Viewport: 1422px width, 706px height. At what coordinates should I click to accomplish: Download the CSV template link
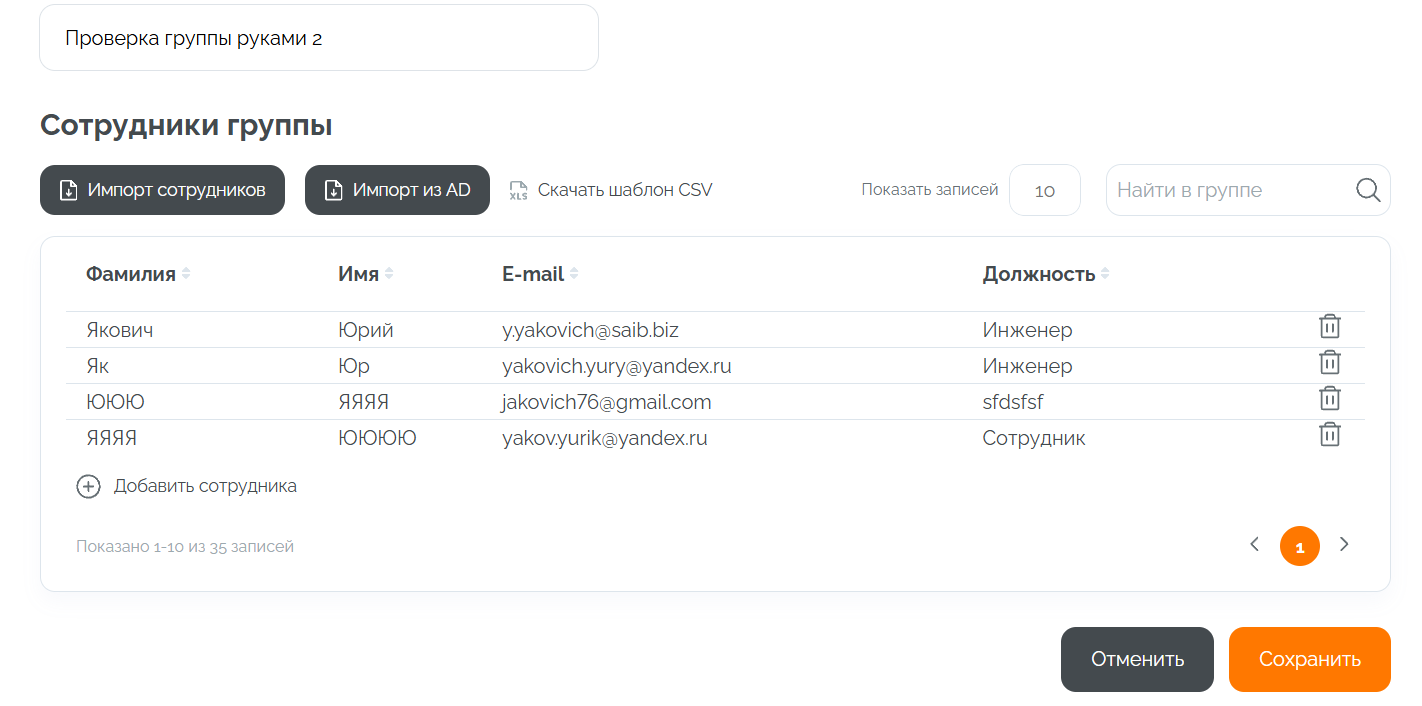(x=624, y=190)
